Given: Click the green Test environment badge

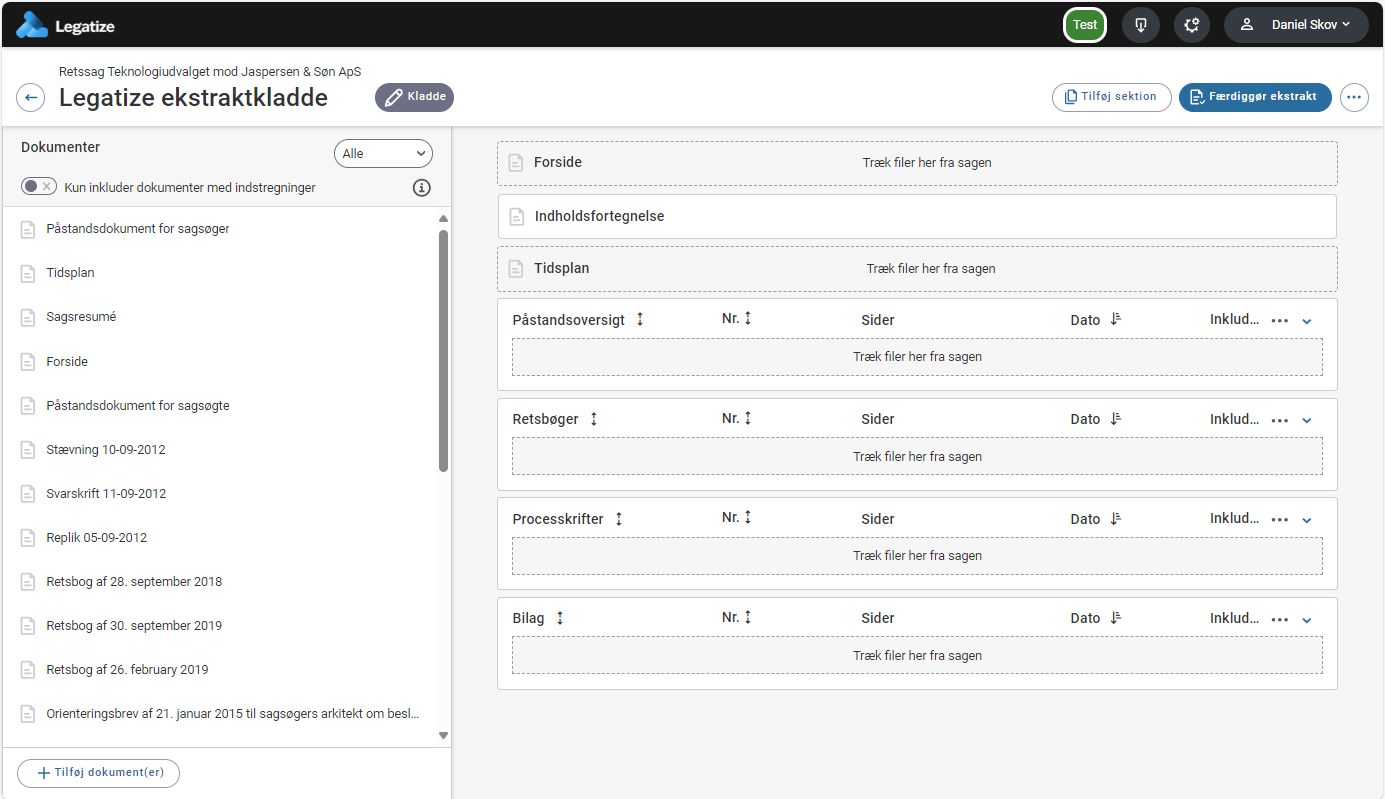Looking at the screenshot, I should (1085, 25).
